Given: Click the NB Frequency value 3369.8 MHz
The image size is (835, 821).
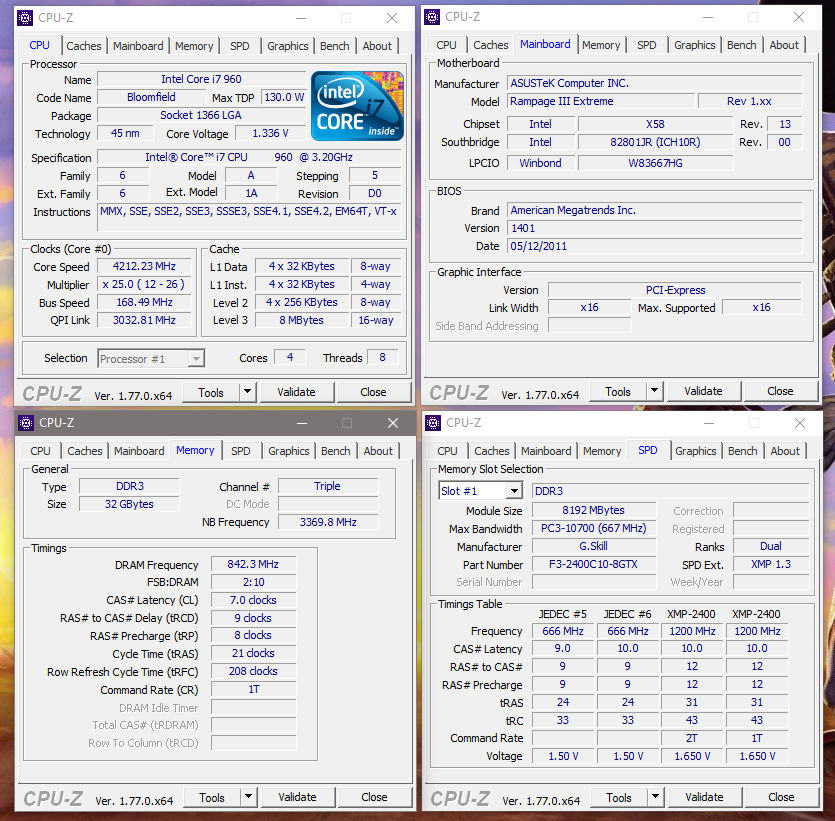Looking at the screenshot, I should tap(328, 522).
